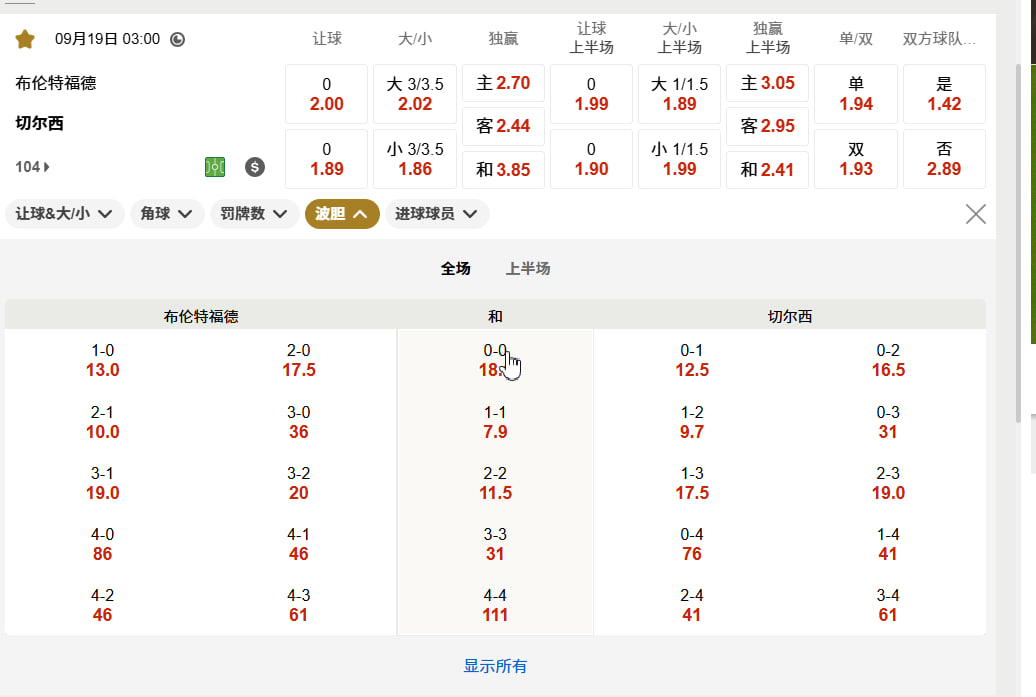Select correct score 3-4 at 61
1036x697 pixels.
coord(888,605)
